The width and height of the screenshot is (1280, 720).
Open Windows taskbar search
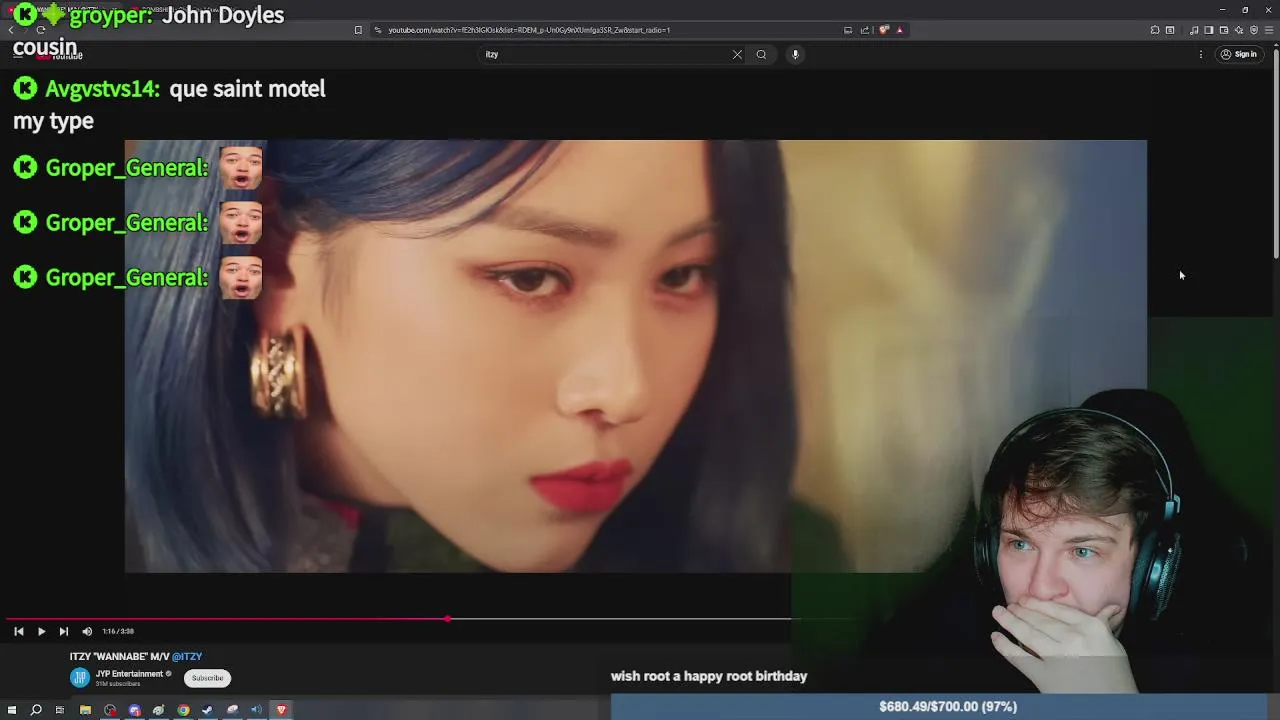click(x=36, y=710)
